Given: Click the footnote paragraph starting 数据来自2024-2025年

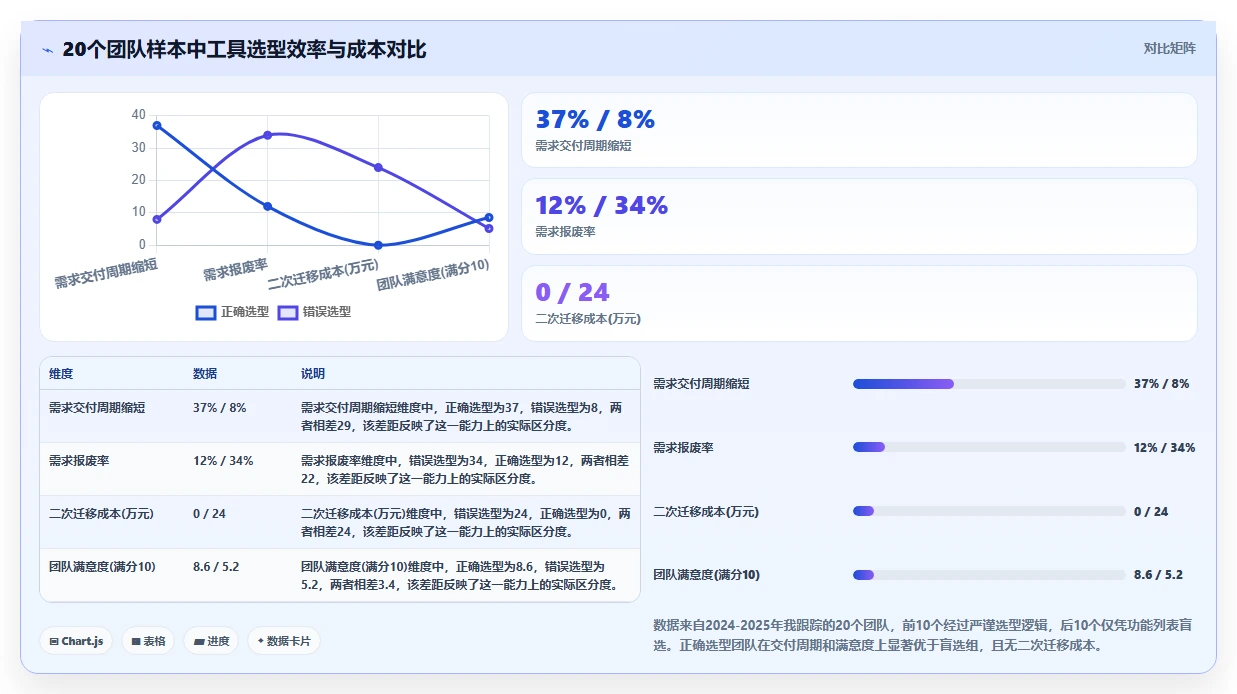Looking at the screenshot, I should (x=921, y=635).
